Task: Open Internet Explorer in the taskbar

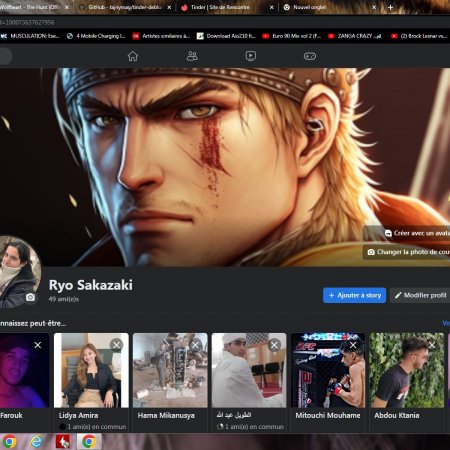Action: click(36, 442)
